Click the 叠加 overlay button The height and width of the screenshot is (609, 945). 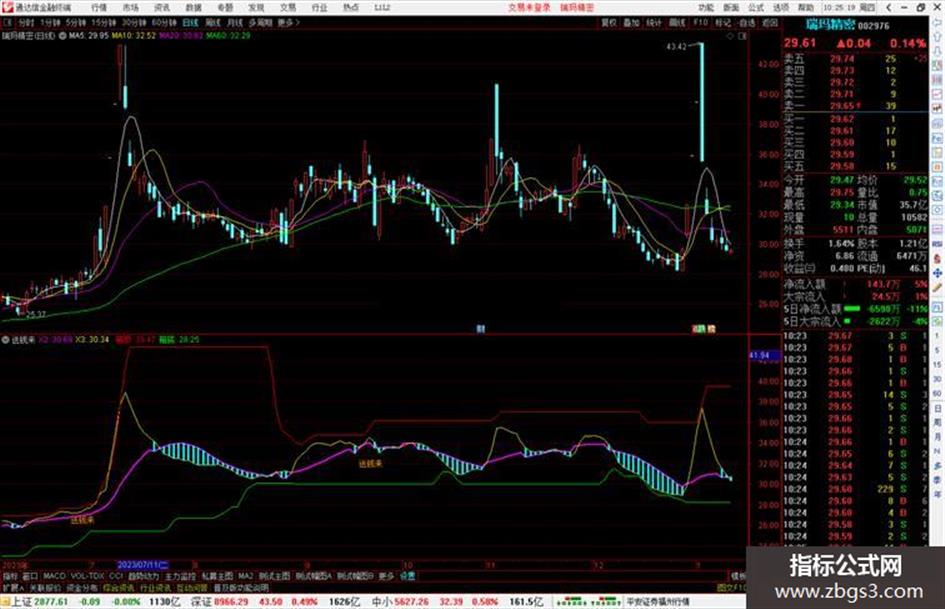point(631,22)
